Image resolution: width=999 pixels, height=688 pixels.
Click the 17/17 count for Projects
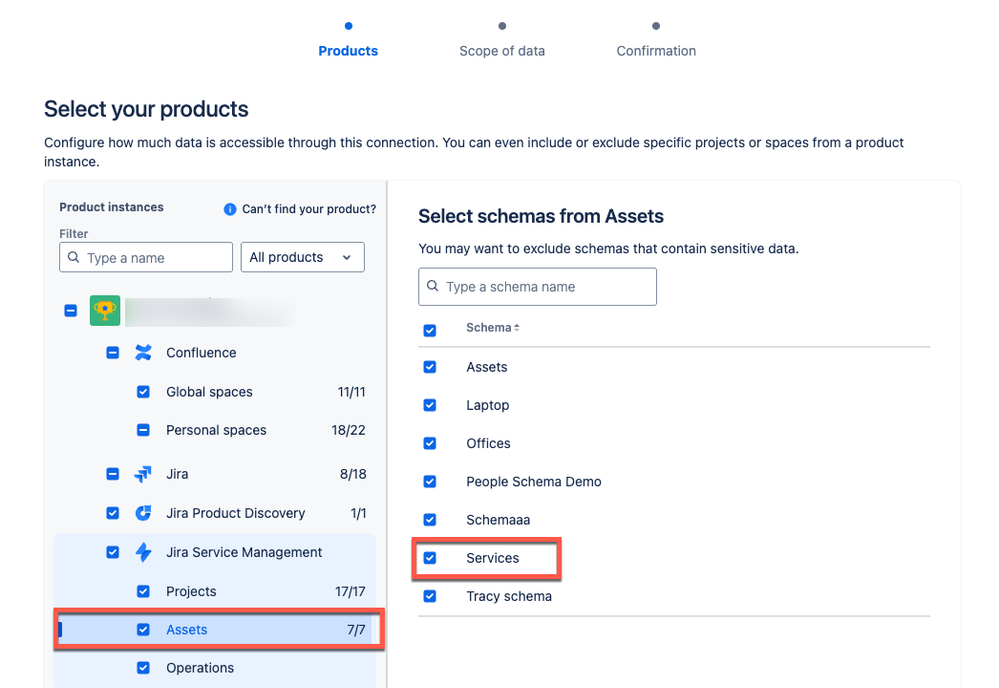(x=350, y=591)
